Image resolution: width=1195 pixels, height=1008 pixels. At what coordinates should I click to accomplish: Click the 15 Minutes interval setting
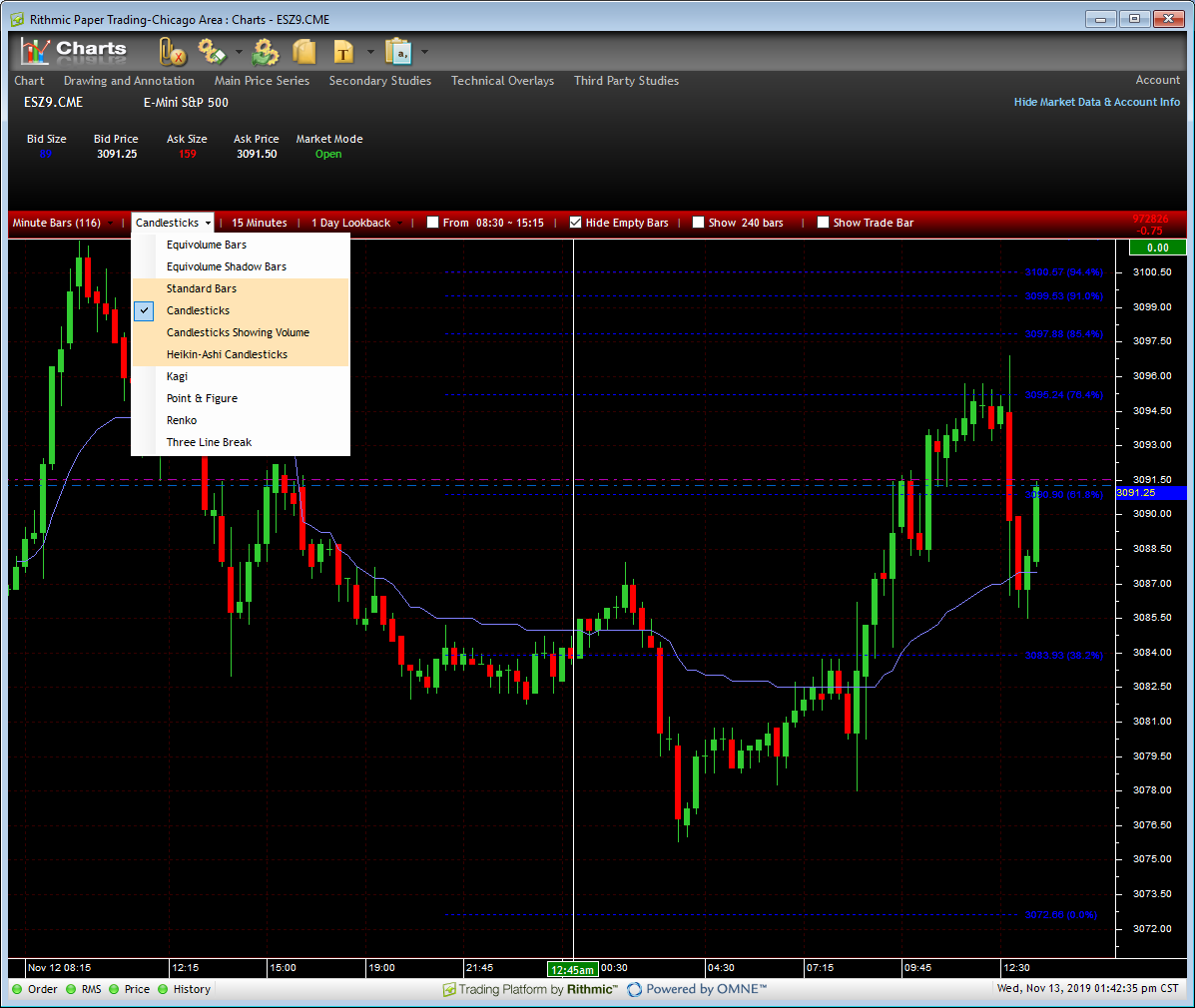pos(260,223)
